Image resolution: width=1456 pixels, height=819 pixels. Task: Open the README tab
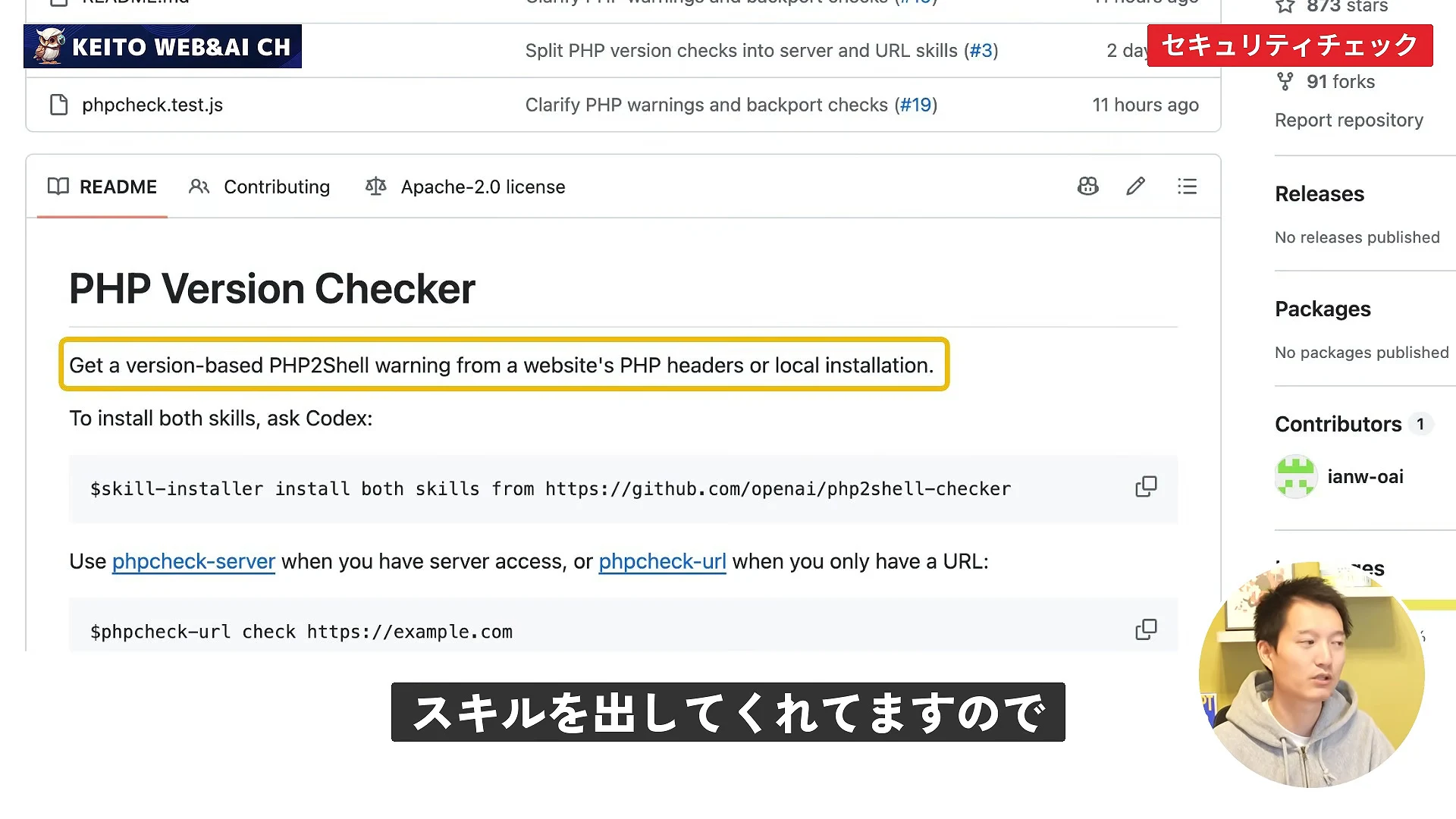click(102, 187)
